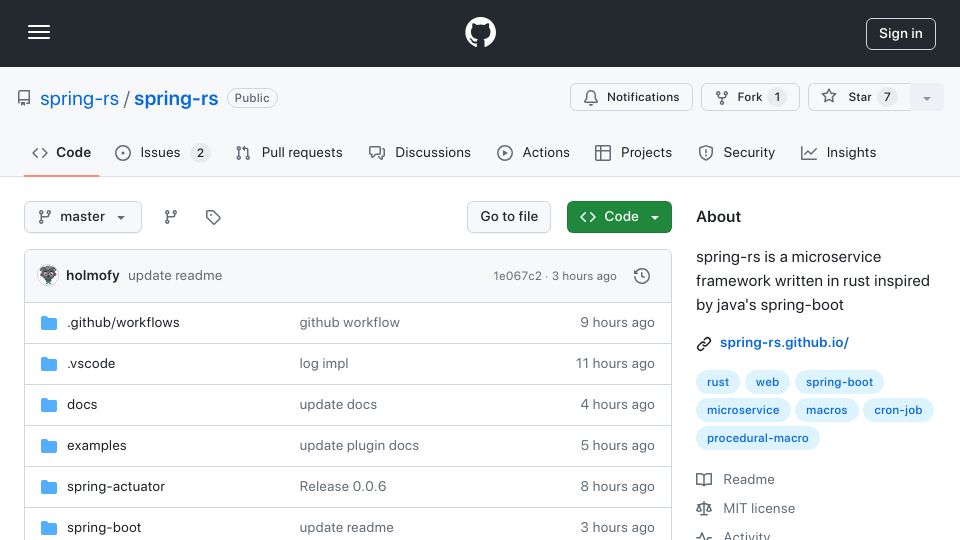Open the 'update docs' commit message
Screen dimensions: 960x540
338,405
